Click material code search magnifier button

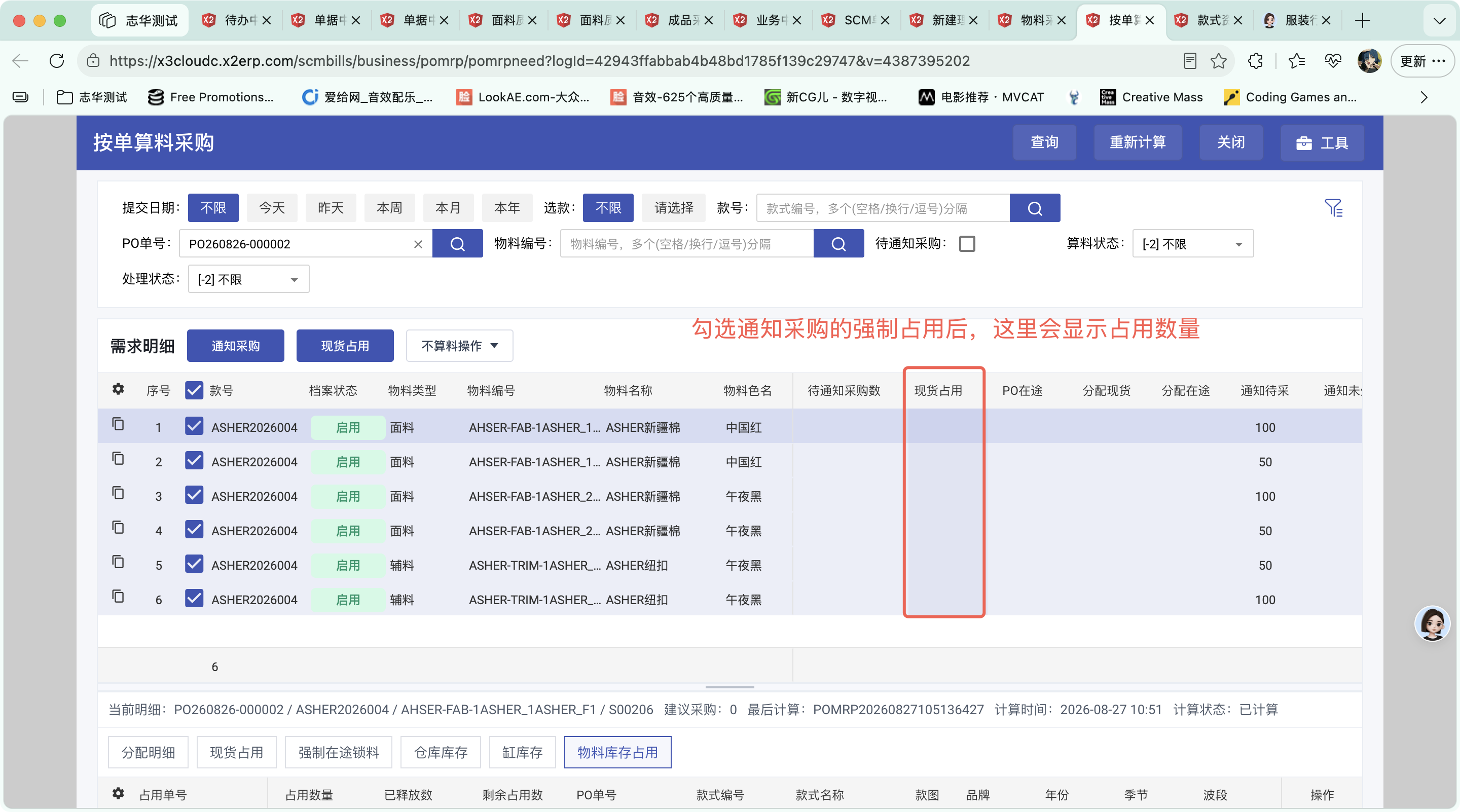(x=838, y=244)
